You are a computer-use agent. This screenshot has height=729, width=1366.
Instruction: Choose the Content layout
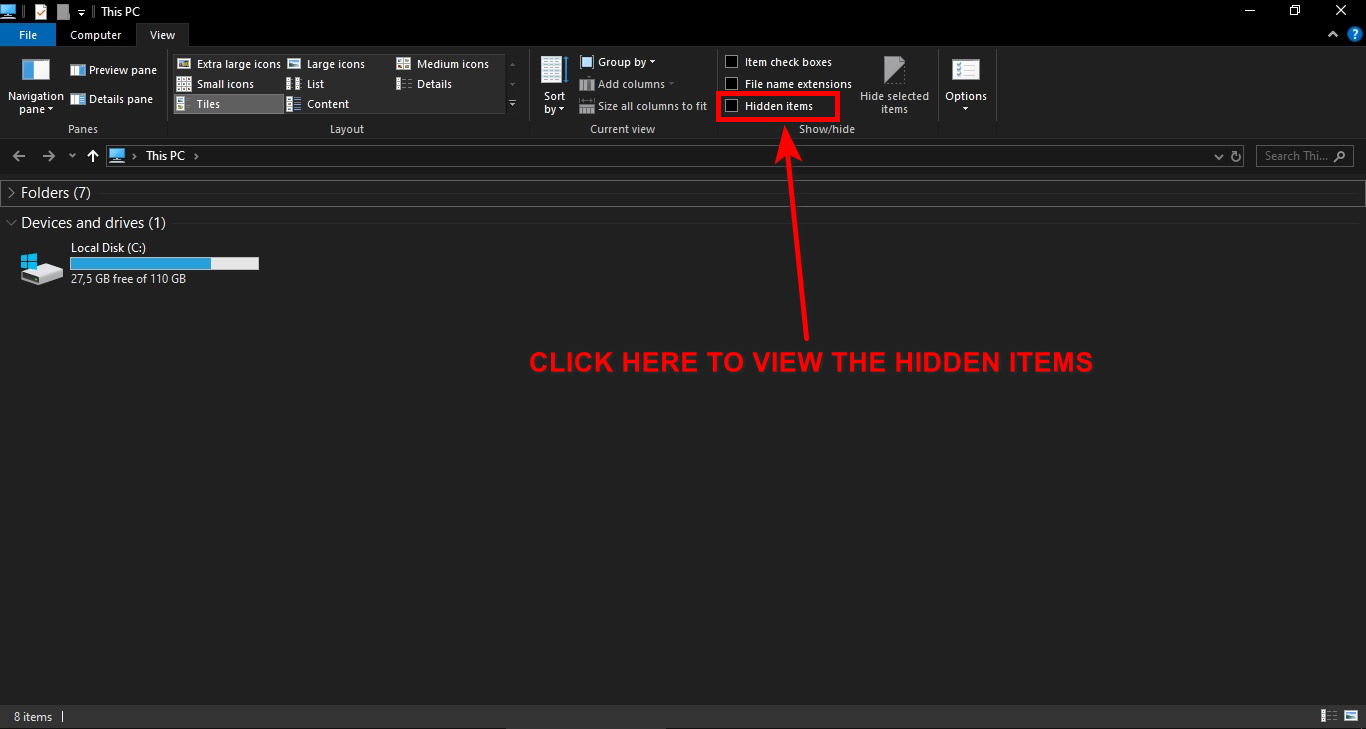318,104
